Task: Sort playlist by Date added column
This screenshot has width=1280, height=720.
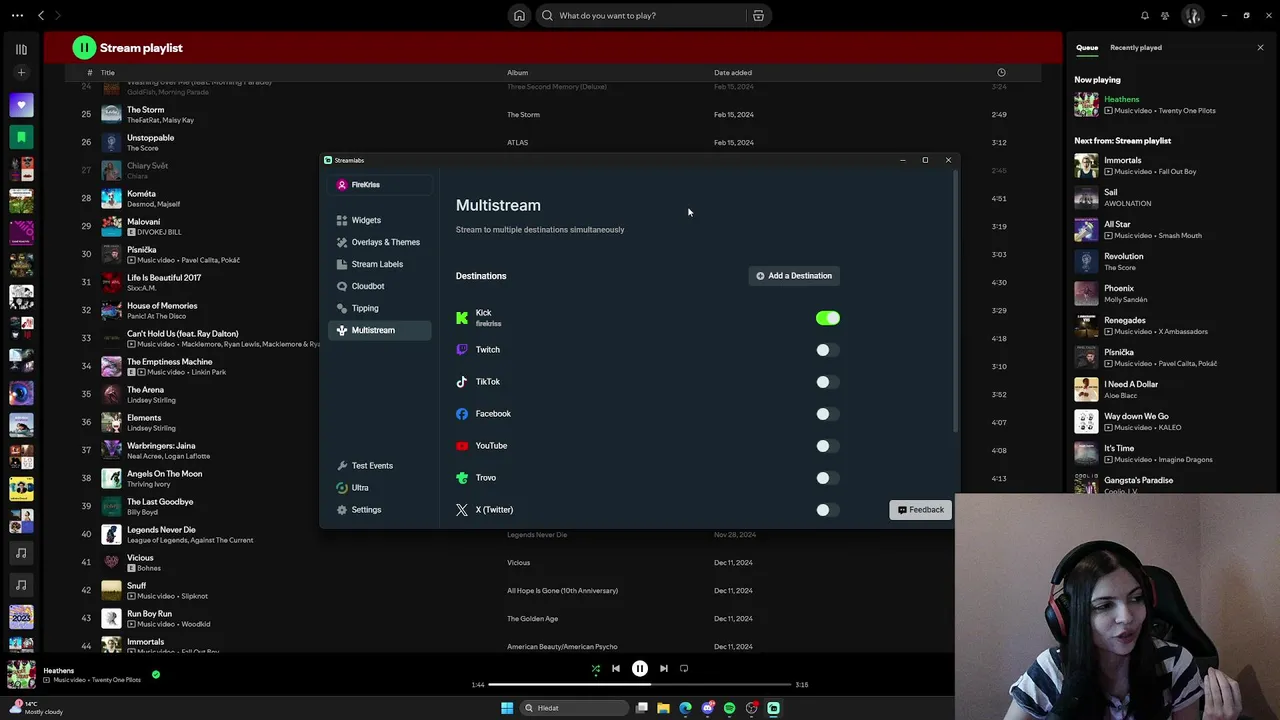Action: [733, 72]
